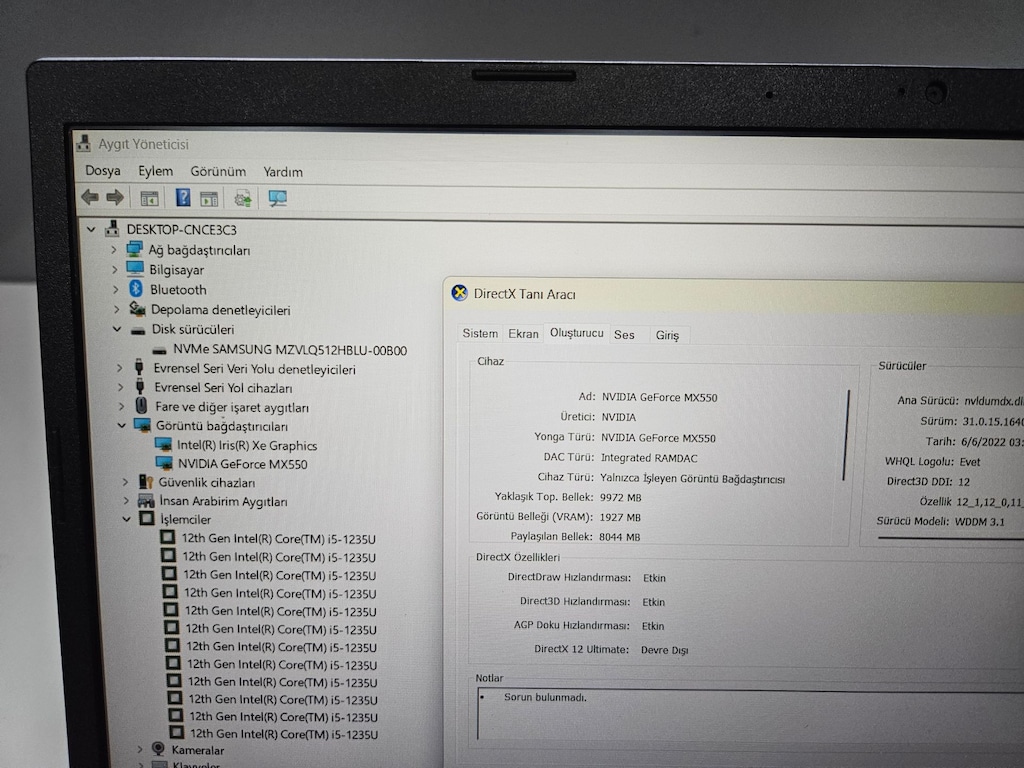Screen dimensions: 1024x768
Task: Click the '1927 MB' VRAM value
Action: pyautogui.click(x=620, y=517)
